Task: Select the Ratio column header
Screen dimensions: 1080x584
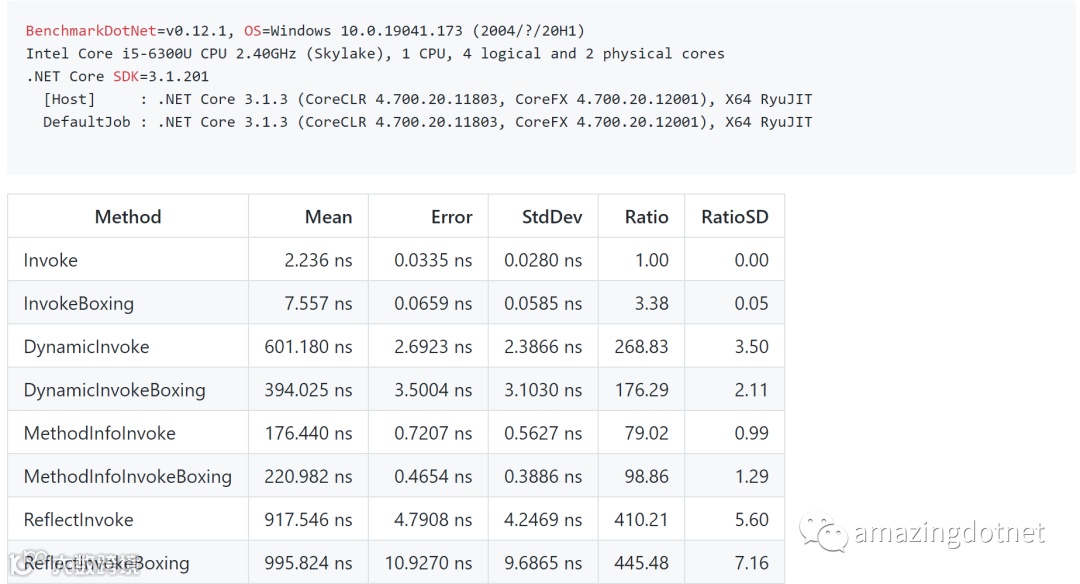Action: pos(646,217)
